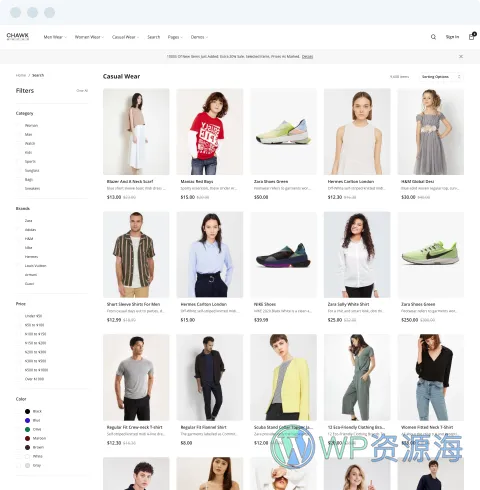Pick the Blue color swatch
480x490 pixels.
pos(27,420)
